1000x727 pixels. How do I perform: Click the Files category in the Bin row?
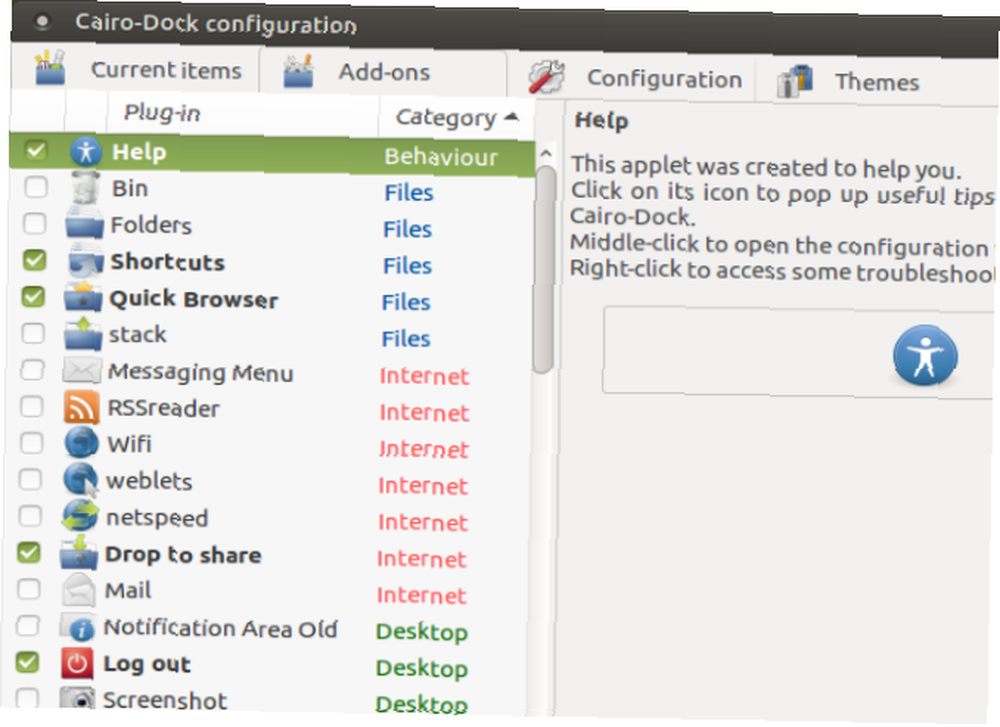click(x=409, y=193)
